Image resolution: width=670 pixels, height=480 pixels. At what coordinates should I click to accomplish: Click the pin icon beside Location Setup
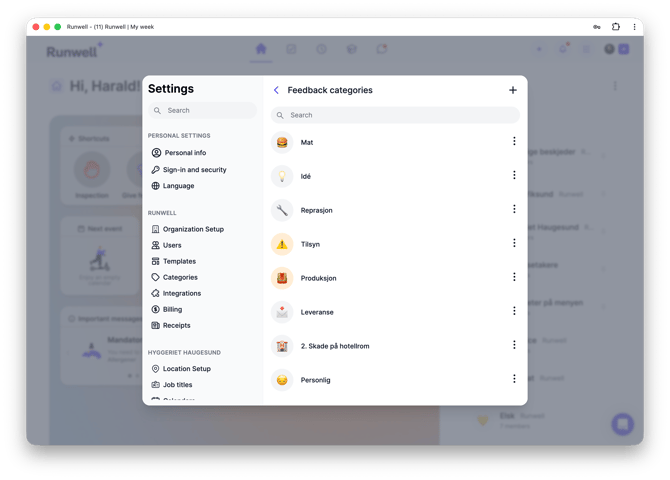click(156, 368)
